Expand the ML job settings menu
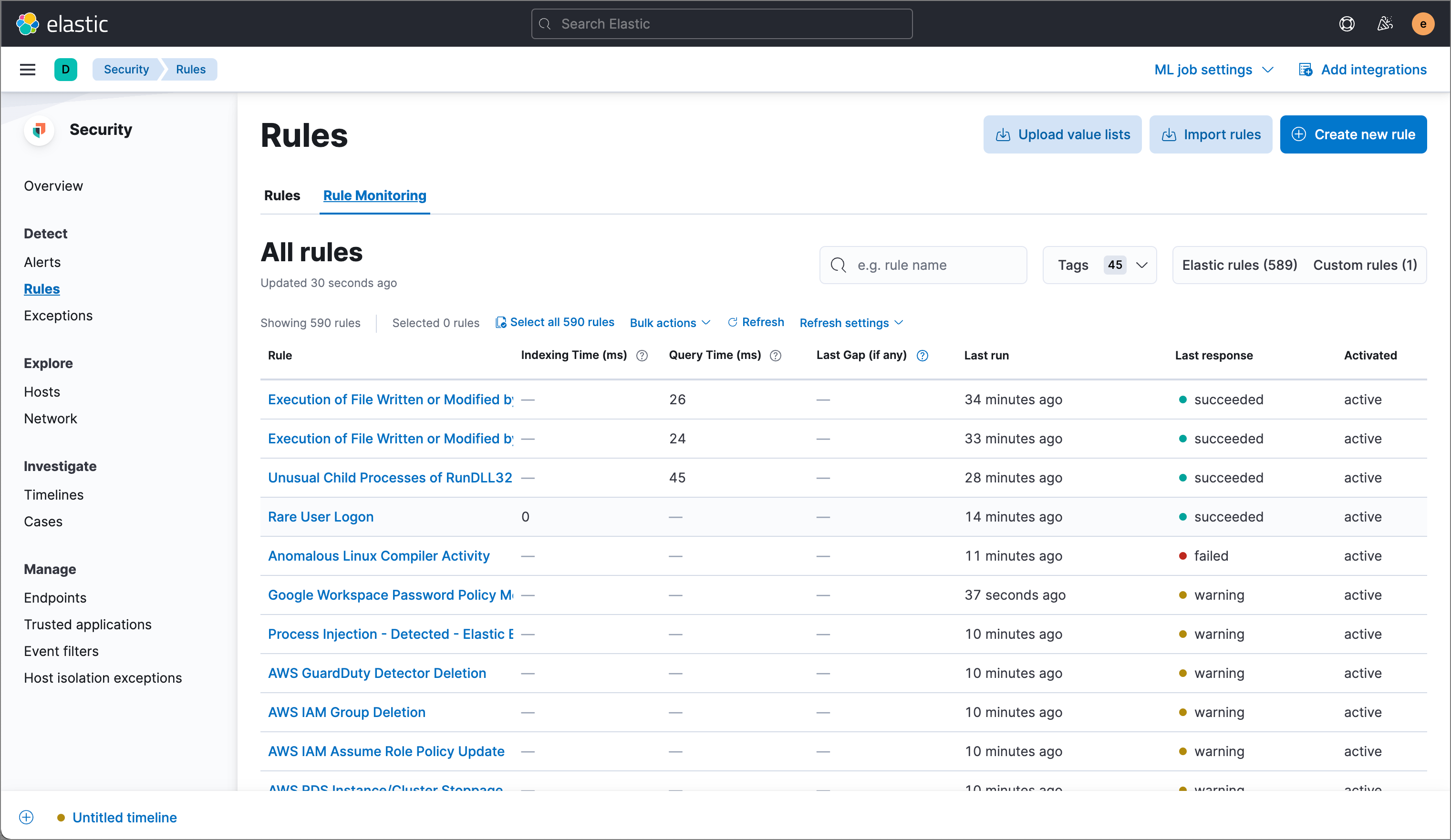The width and height of the screenshot is (1451, 840). 1213,70
